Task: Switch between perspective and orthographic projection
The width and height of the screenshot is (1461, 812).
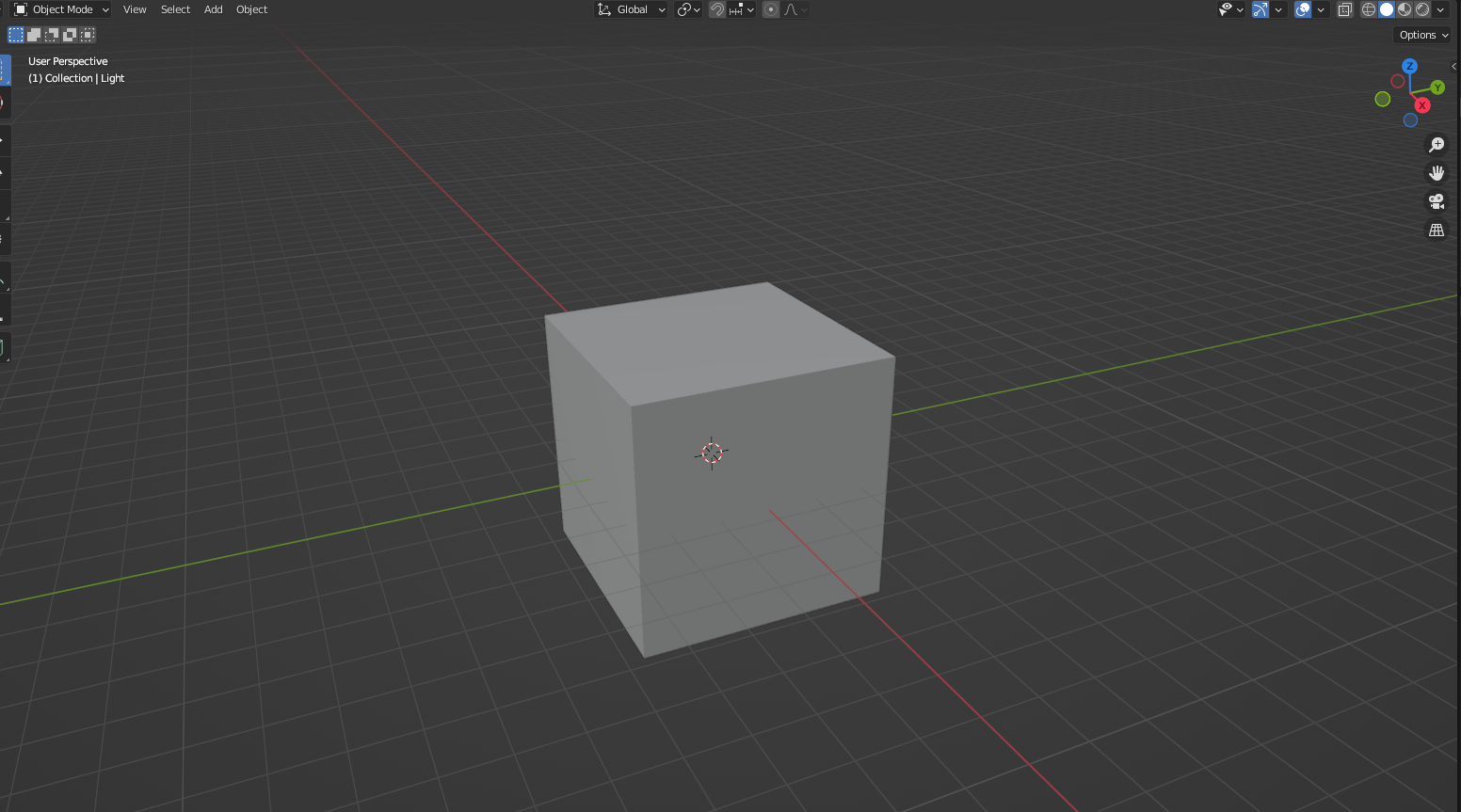Action: click(1437, 230)
